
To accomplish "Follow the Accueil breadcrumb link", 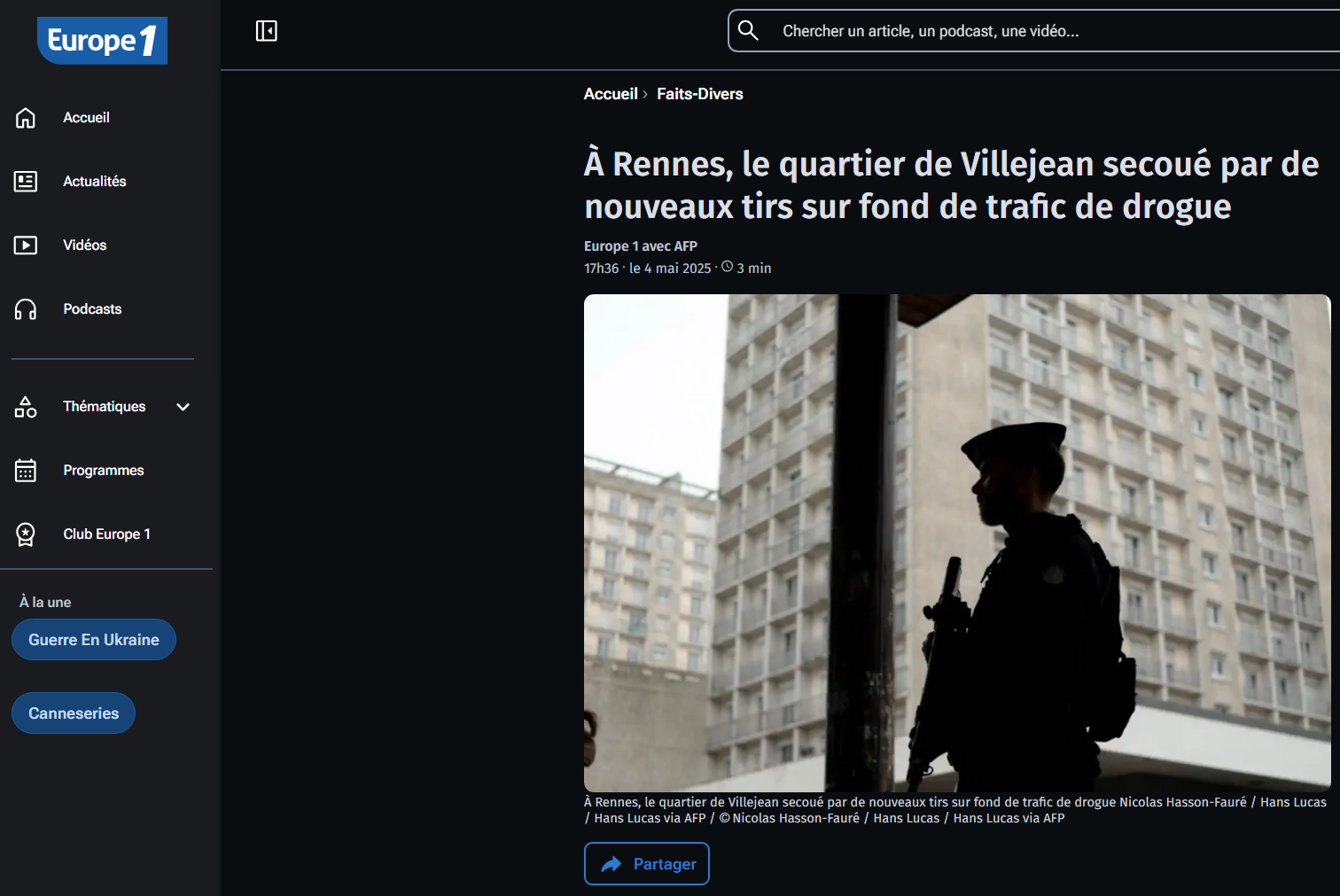I will tap(611, 94).
